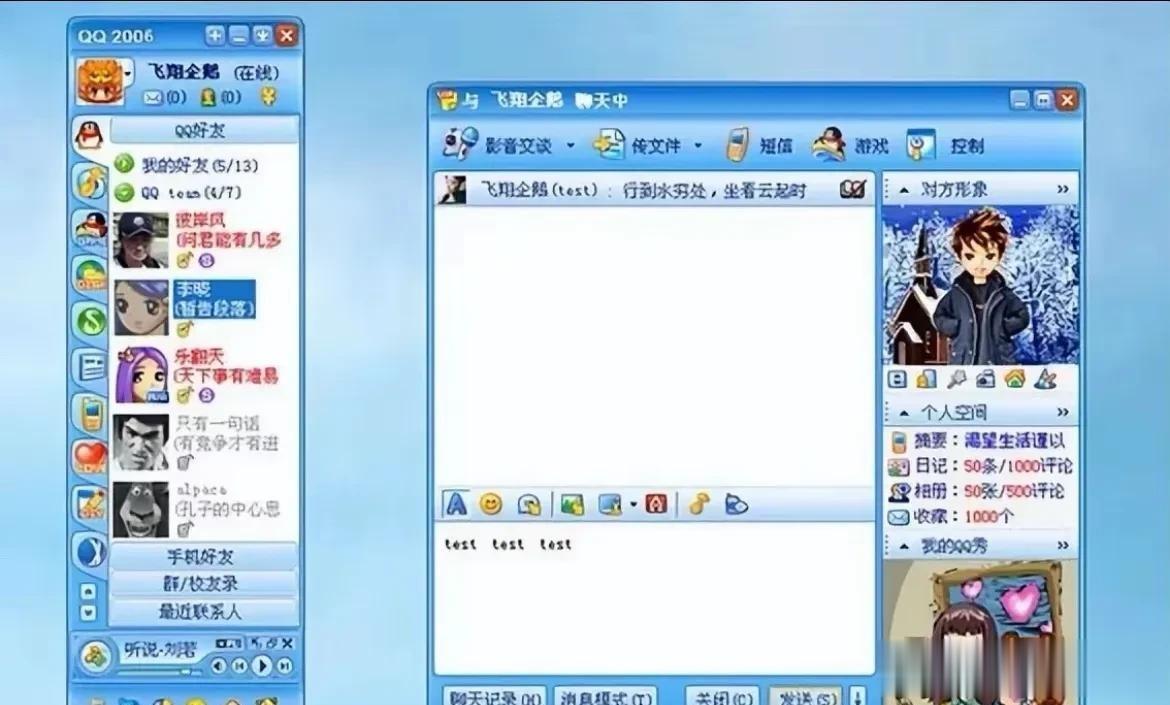Click the 短信 phone icon in chat window
Image resolution: width=1170 pixels, height=705 pixels.
(x=736, y=145)
